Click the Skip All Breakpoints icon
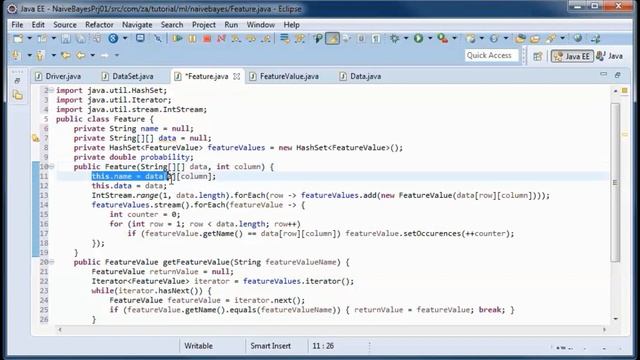The width and height of the screenshot is (640, 360). pos(158,39)
